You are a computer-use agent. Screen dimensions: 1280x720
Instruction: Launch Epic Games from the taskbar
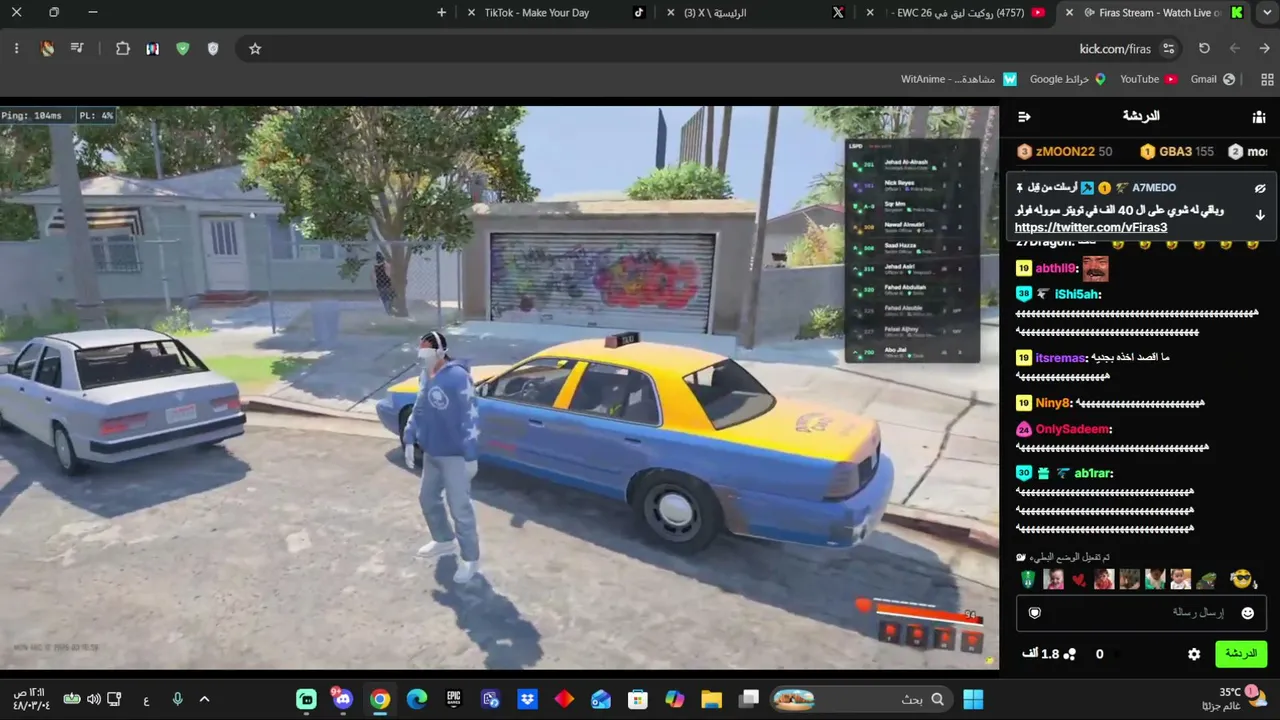(453, 699)
